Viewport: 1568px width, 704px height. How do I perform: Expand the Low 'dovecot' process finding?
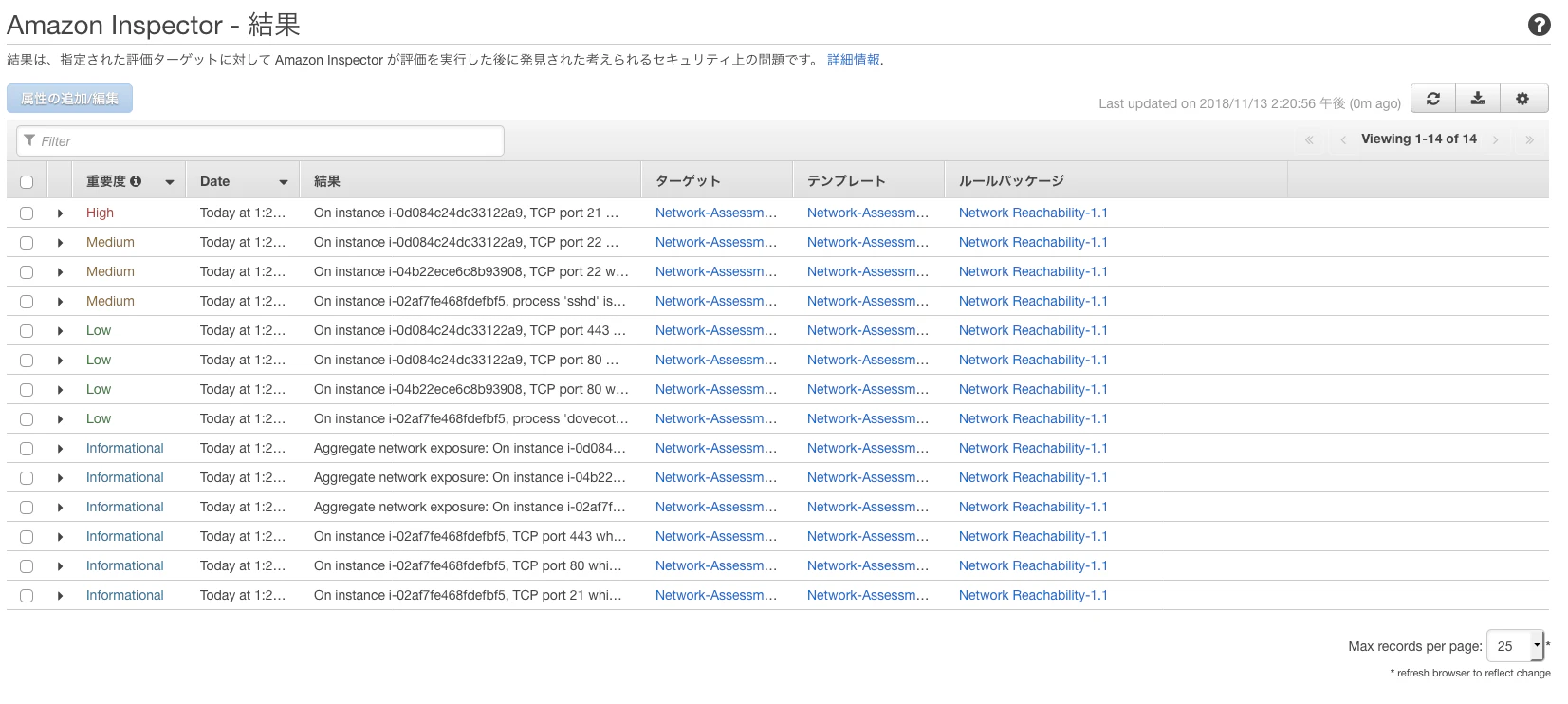pos(60,419)
